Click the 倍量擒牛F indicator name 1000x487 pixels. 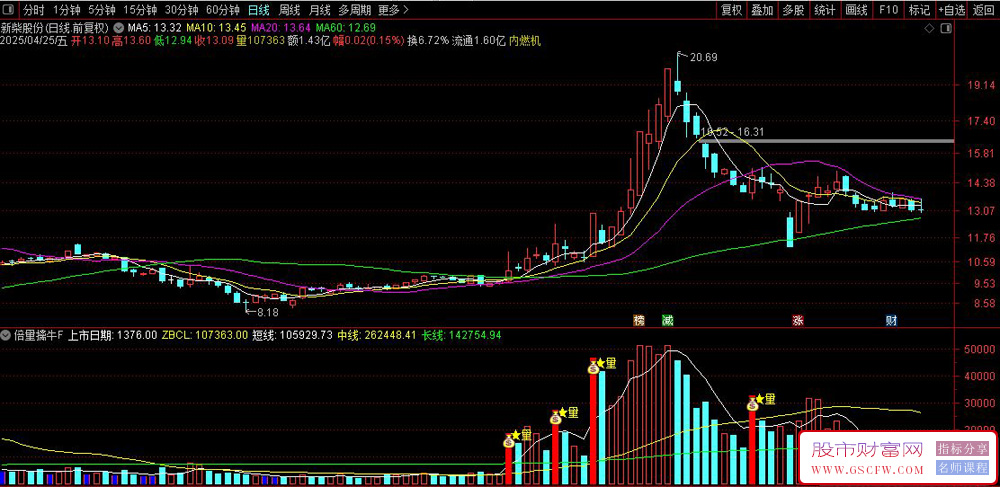[40, 335]
